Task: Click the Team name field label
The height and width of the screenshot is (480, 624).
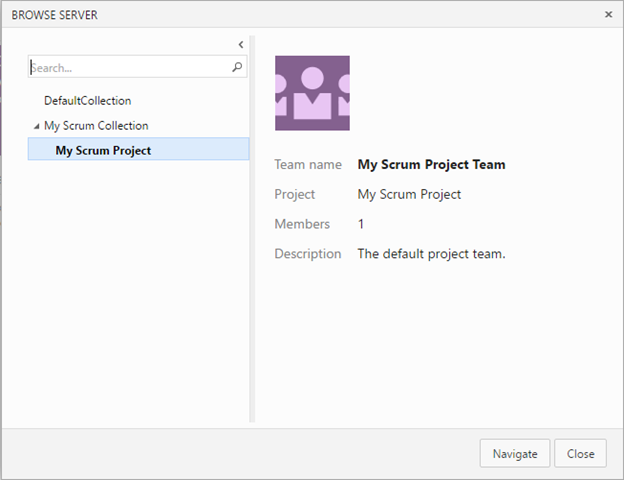Action: [308, 165]
